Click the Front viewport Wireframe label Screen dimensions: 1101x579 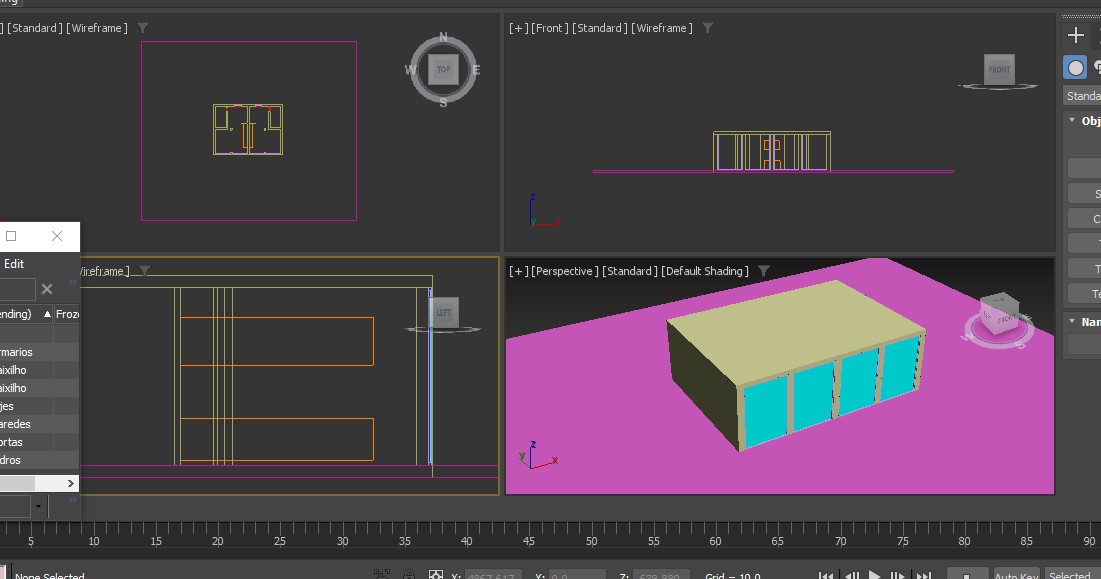[661, 28]
